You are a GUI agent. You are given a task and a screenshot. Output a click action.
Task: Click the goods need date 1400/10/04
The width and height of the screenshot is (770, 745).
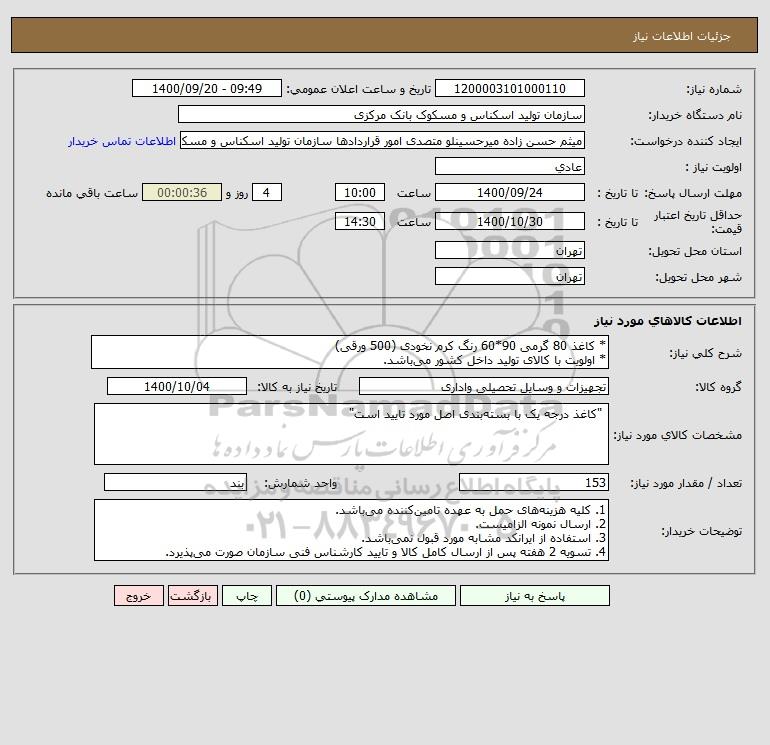click(x=177, y=386)
